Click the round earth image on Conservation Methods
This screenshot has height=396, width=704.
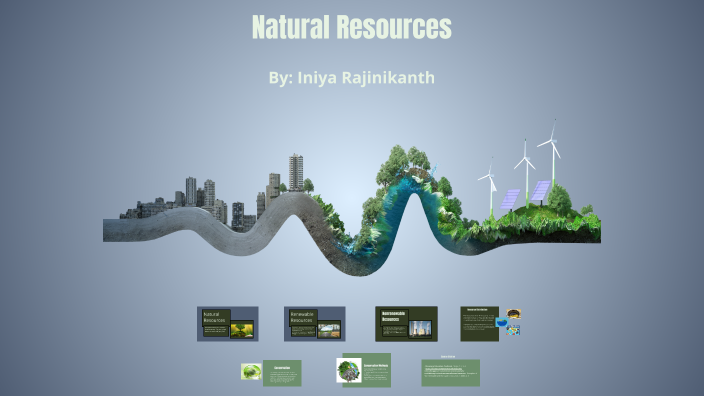(349, 370)
